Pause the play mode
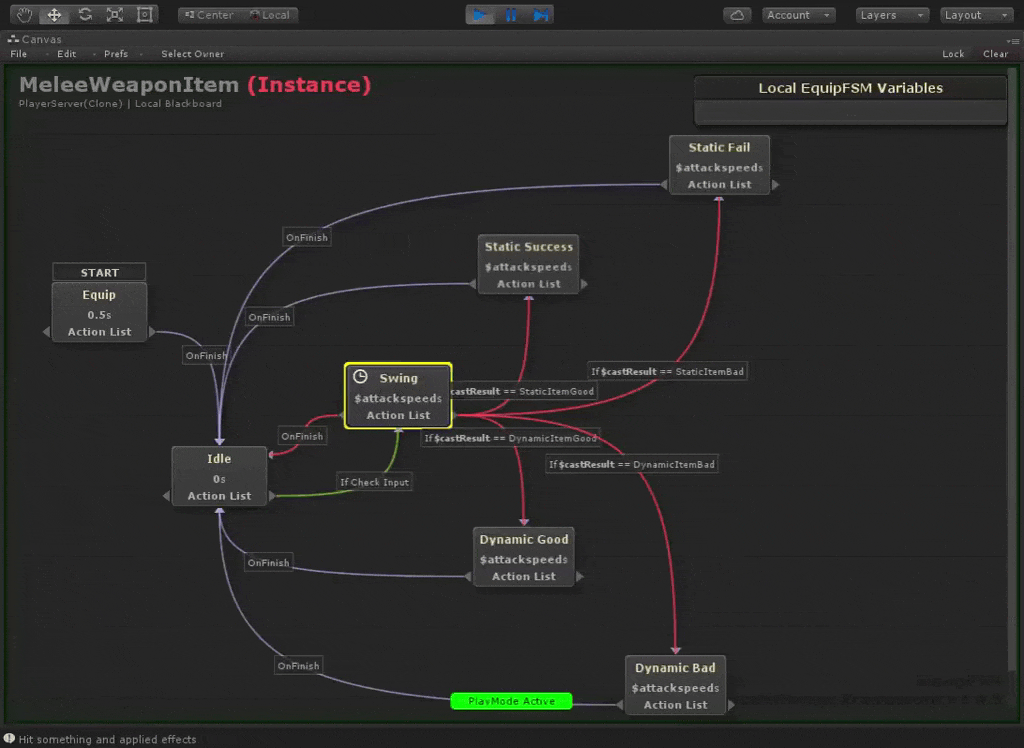 pyautogui.click(x=510, y=15)
